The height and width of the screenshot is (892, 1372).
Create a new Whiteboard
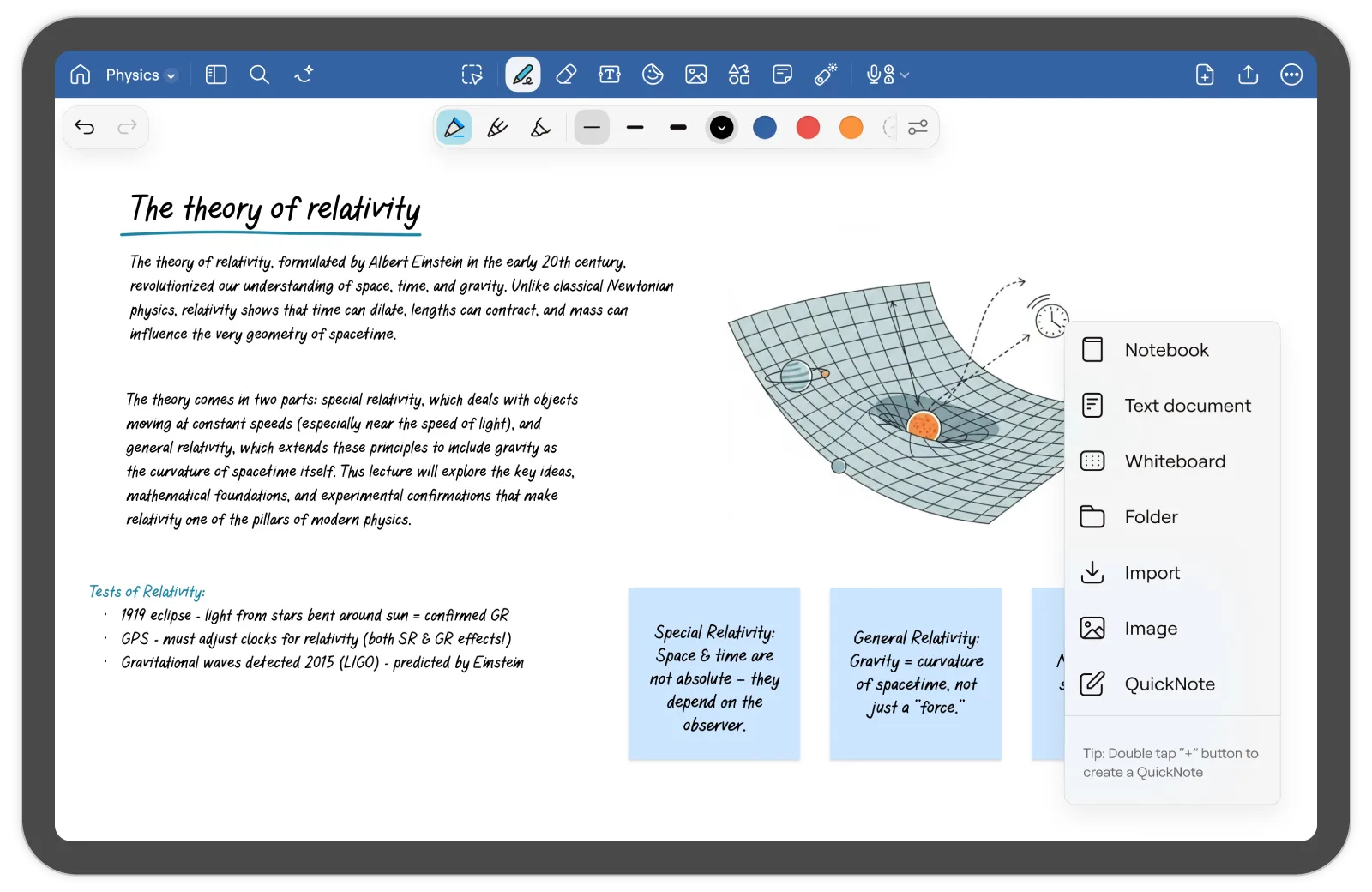(1172, 461)
